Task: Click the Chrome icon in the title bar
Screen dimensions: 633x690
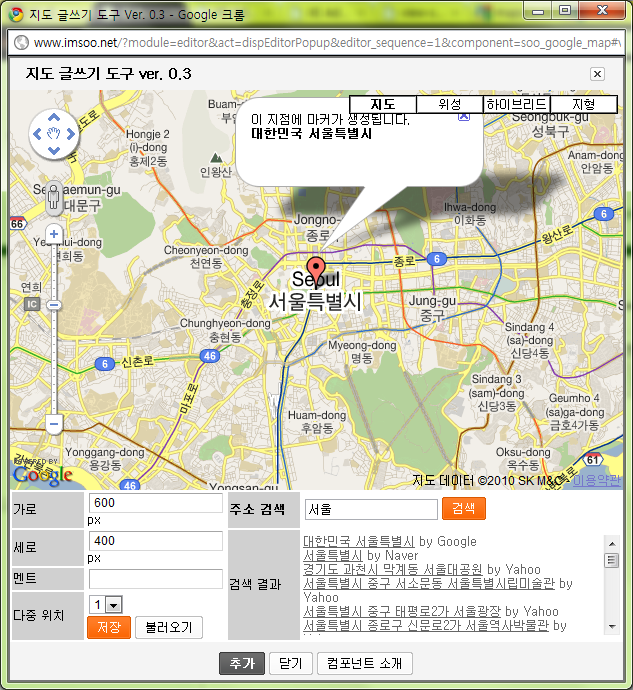Action: click(16, 15)
